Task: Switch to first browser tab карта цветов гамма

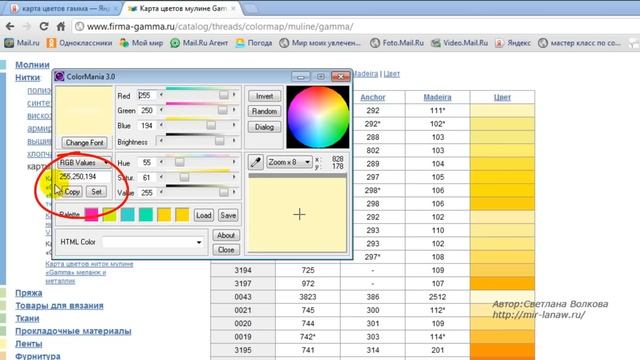Action: (x=65, y=8)
